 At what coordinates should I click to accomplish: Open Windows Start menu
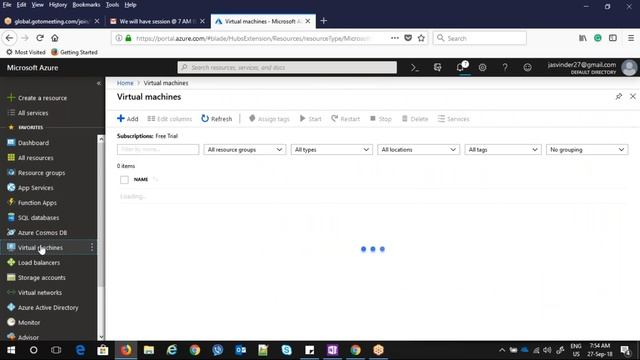pyautogui.click(x=11, y=350)
